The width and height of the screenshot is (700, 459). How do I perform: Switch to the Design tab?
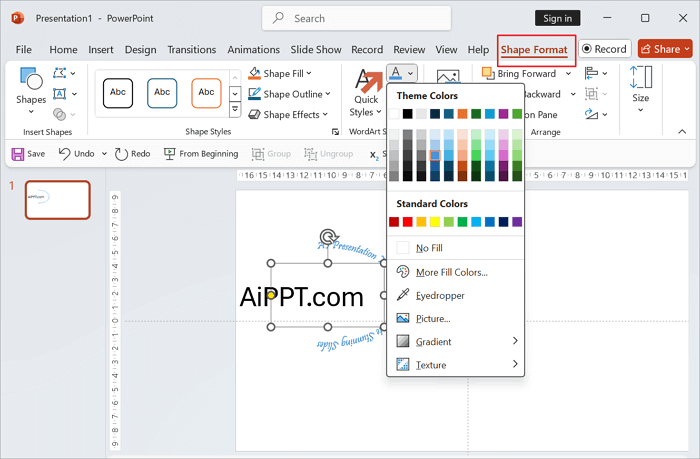click(140, 50)
